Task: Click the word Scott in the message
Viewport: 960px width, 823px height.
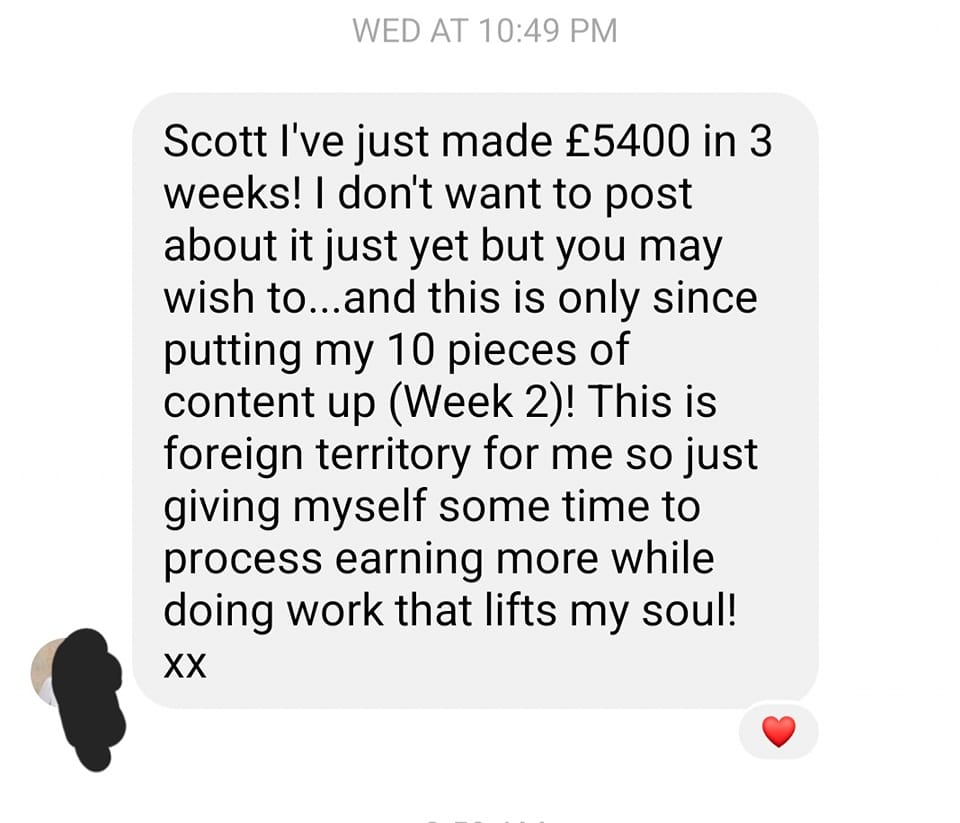Action: pyautogui.click(x=215, y=141)
